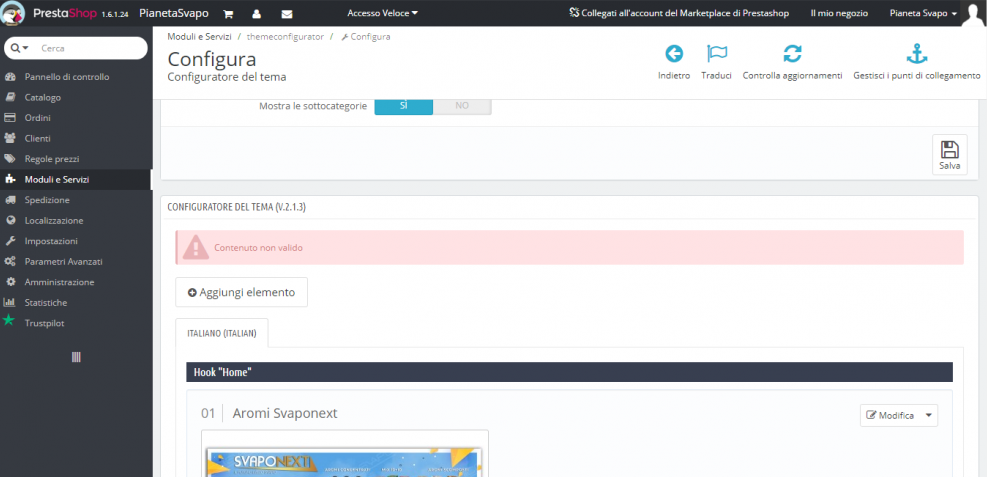987x477 pixels.
Task: Click in the Cerca search field
Action: point(91,48)
